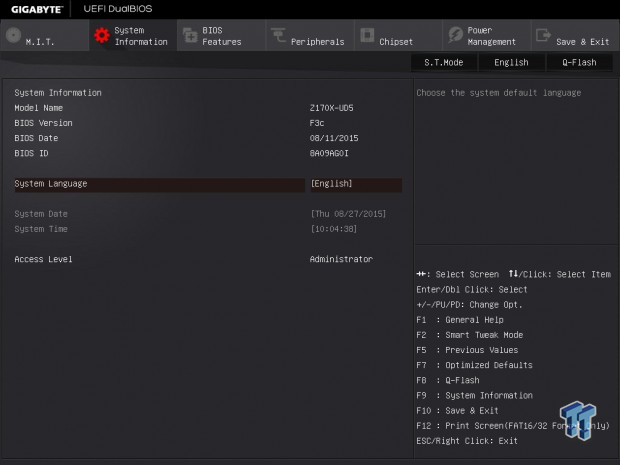The width and height of the screenshot is (620, 465).
Task: Click the Save & Exit door icon
Action: pyautogui.click(x=543, y=35)
